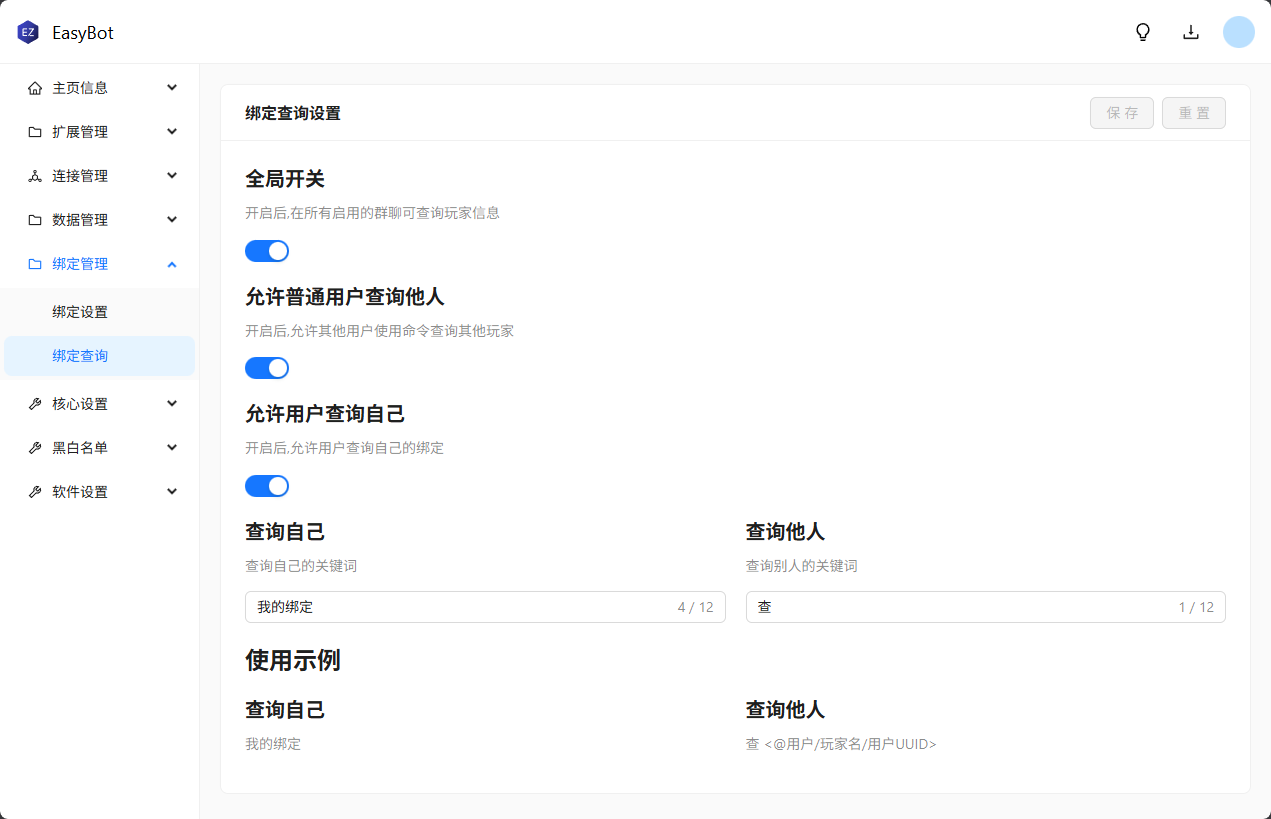Disable the 允许普通用户查询他人 toggle
Image resolution: width=1271 pixels, height=819 pixels.
click(x=267, y=368)
